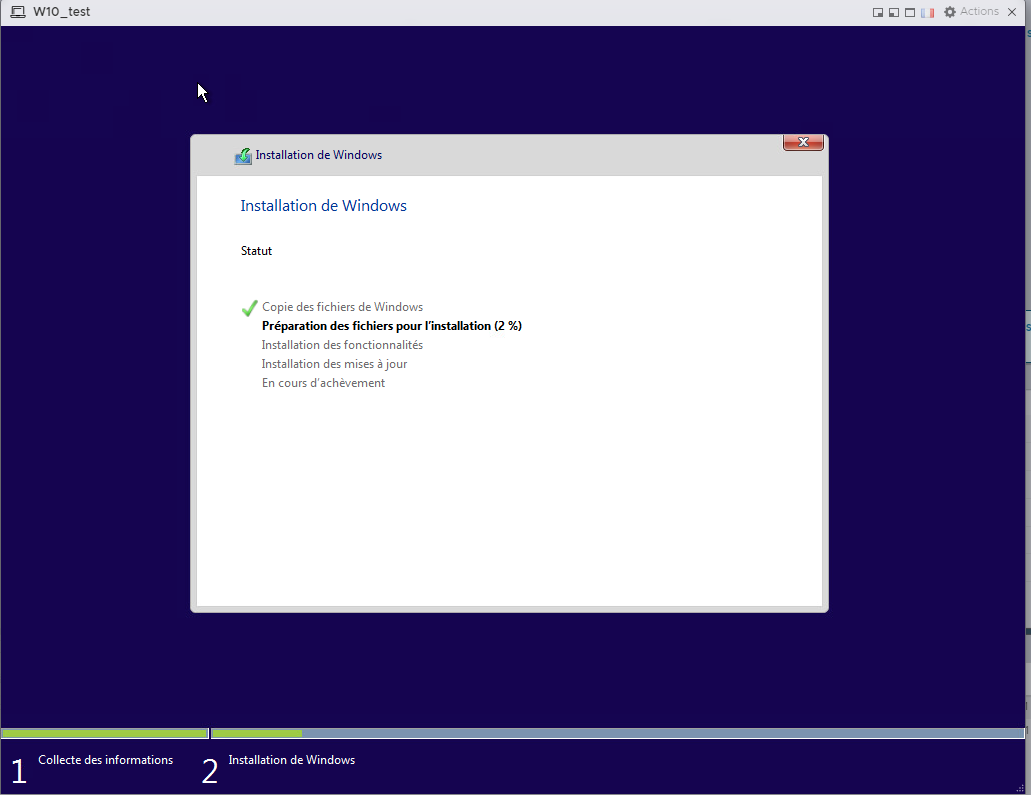This screenshot has height=795, width=1031.
Task: Open the French flag keyboard layout selector
Action: [x=927, y=12]
